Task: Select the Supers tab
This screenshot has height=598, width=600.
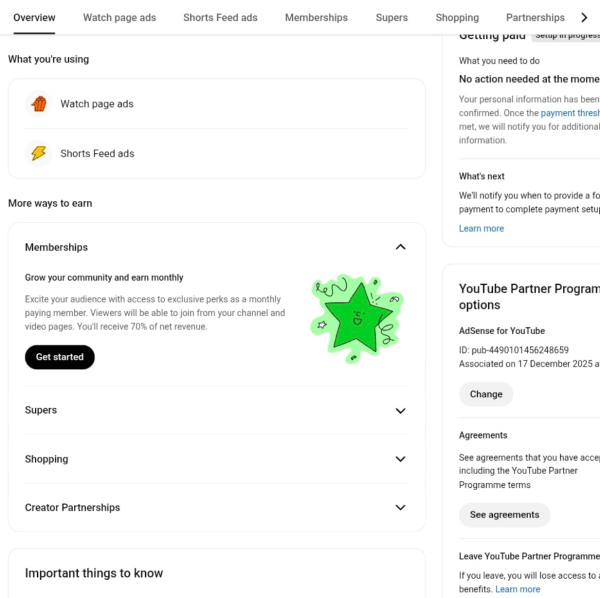Action: (x=391, y=18)
